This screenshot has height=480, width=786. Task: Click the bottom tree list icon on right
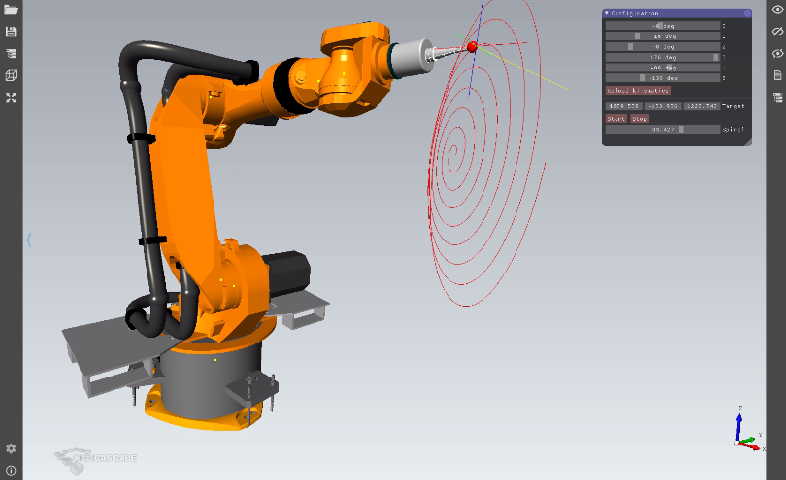pyautogui.click(x=777, y=97)
